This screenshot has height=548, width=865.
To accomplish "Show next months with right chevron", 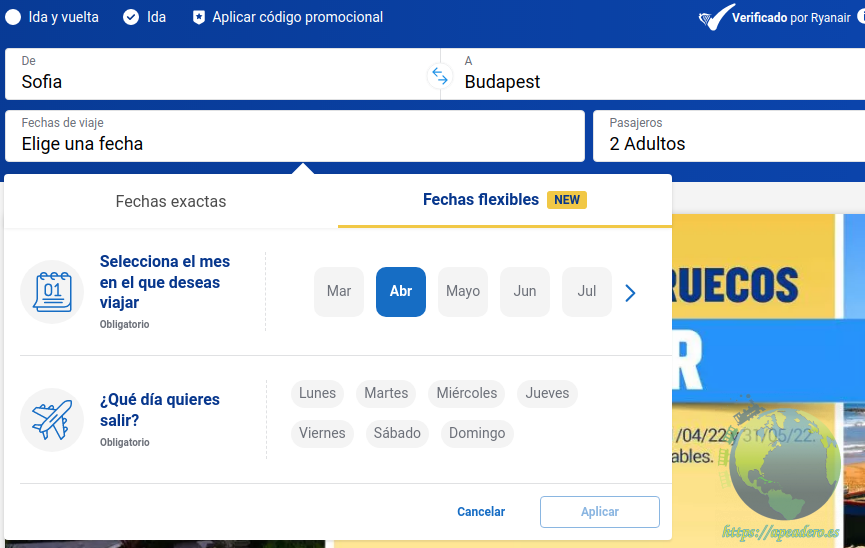I will 630,292.
